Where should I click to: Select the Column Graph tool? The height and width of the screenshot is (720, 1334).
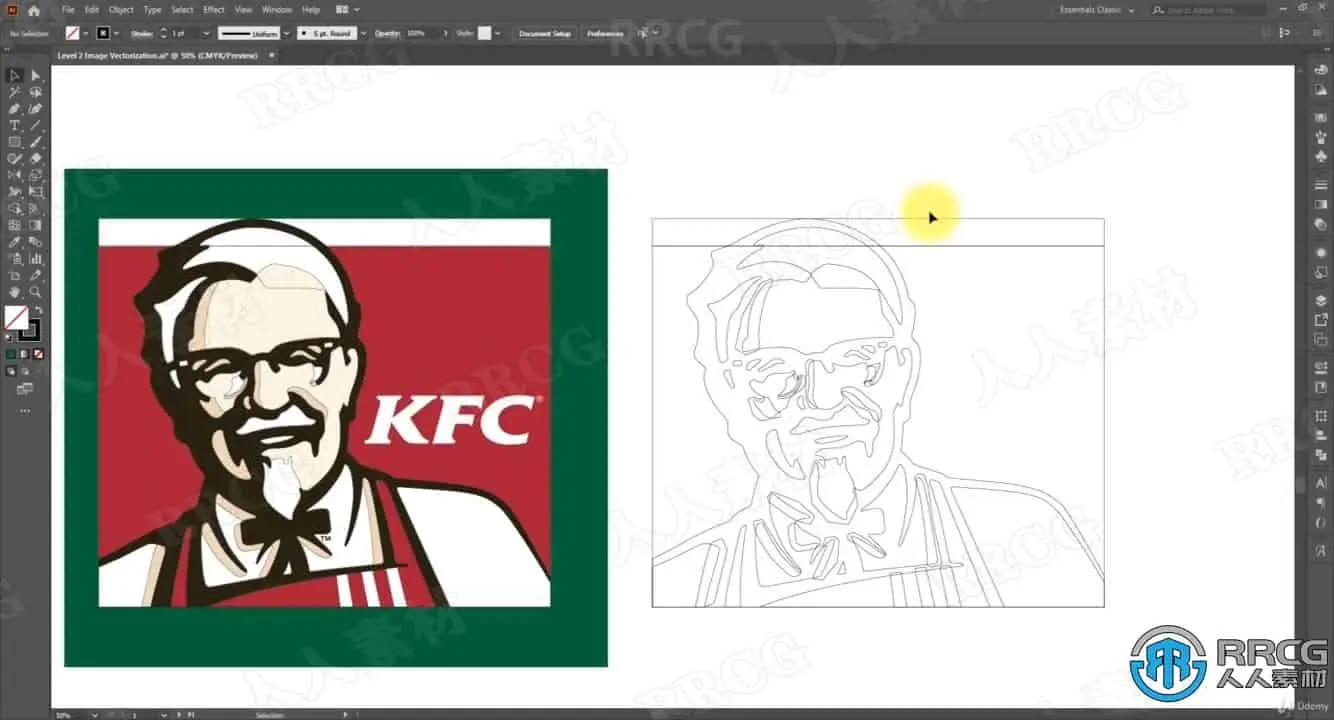click(36, 258)
